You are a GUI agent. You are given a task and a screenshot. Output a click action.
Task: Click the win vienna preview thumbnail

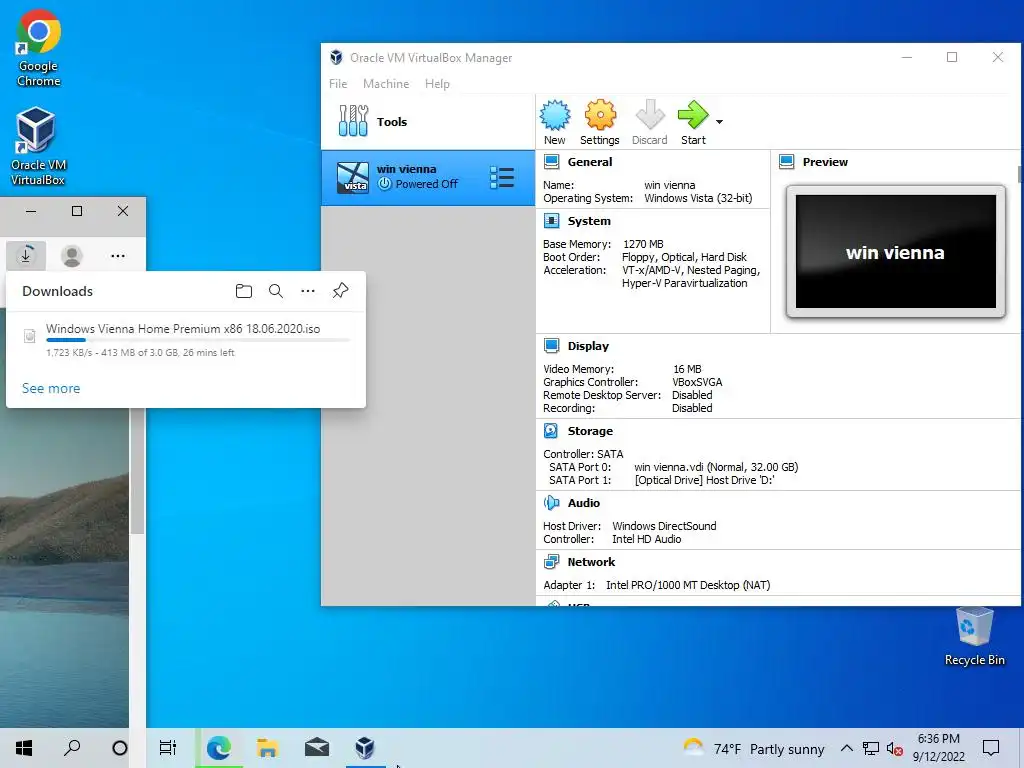[895, 251]
